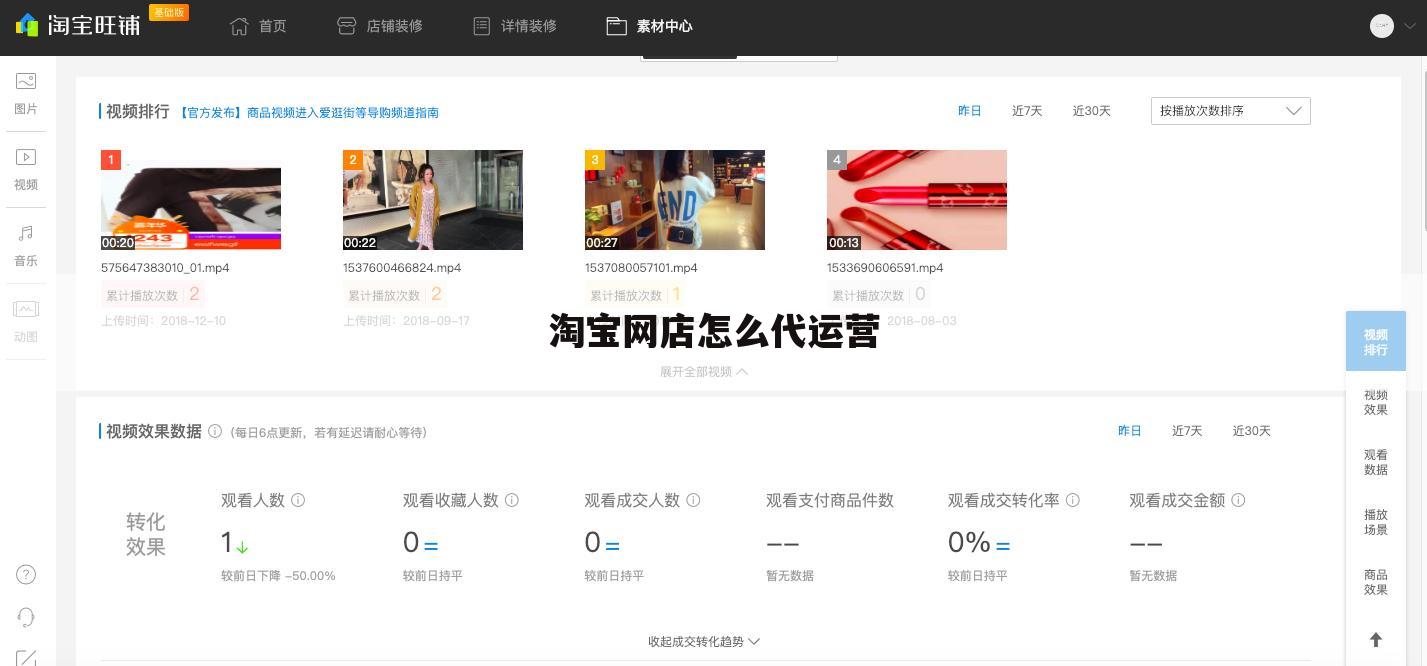The image size is (1427, 666).
Task: Jump to 商品效果 in right anchor nav
Action: click(1376, 582)
